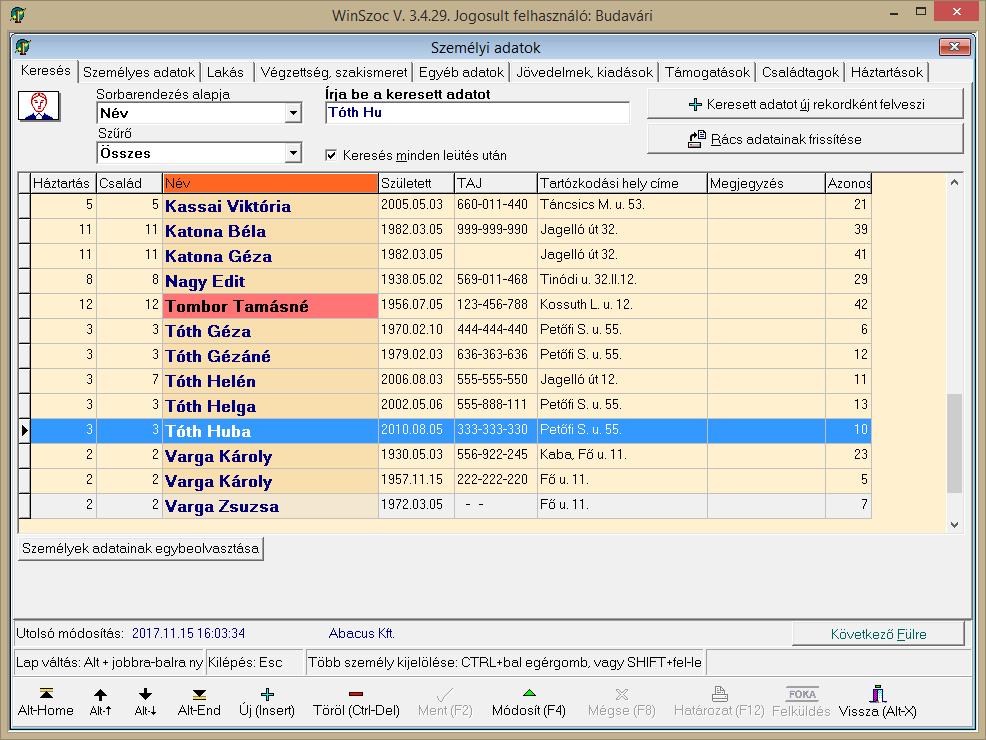
Task: Click the Család column header
Action: click(x=129, y=183)
